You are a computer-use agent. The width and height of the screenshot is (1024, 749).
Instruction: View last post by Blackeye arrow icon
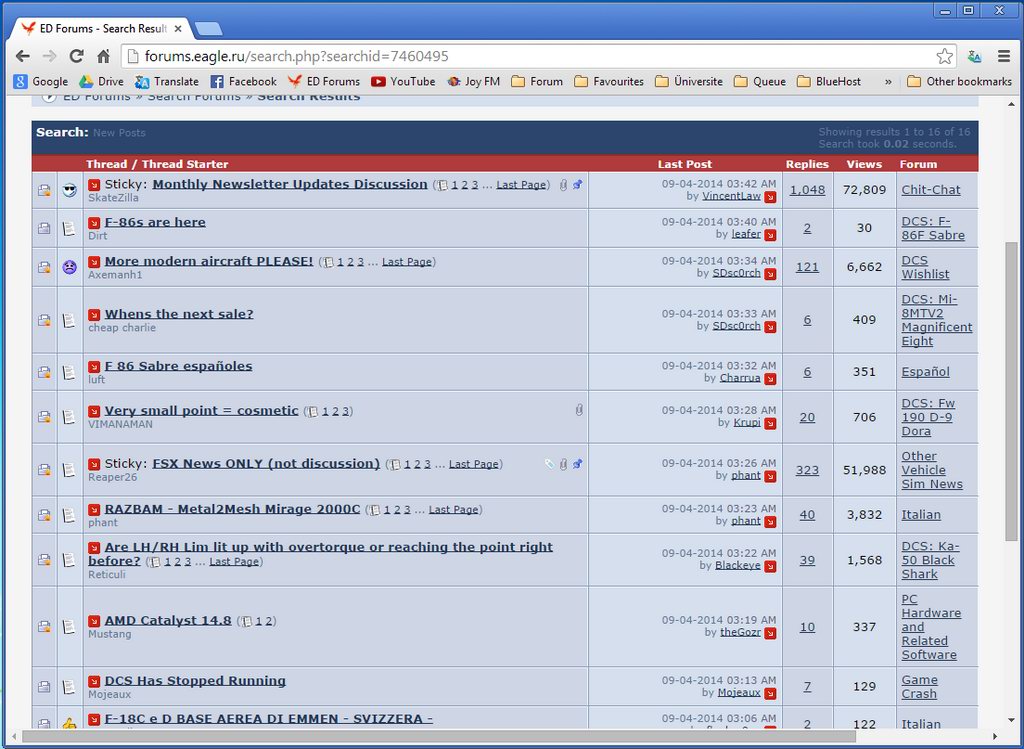point(771,566)
